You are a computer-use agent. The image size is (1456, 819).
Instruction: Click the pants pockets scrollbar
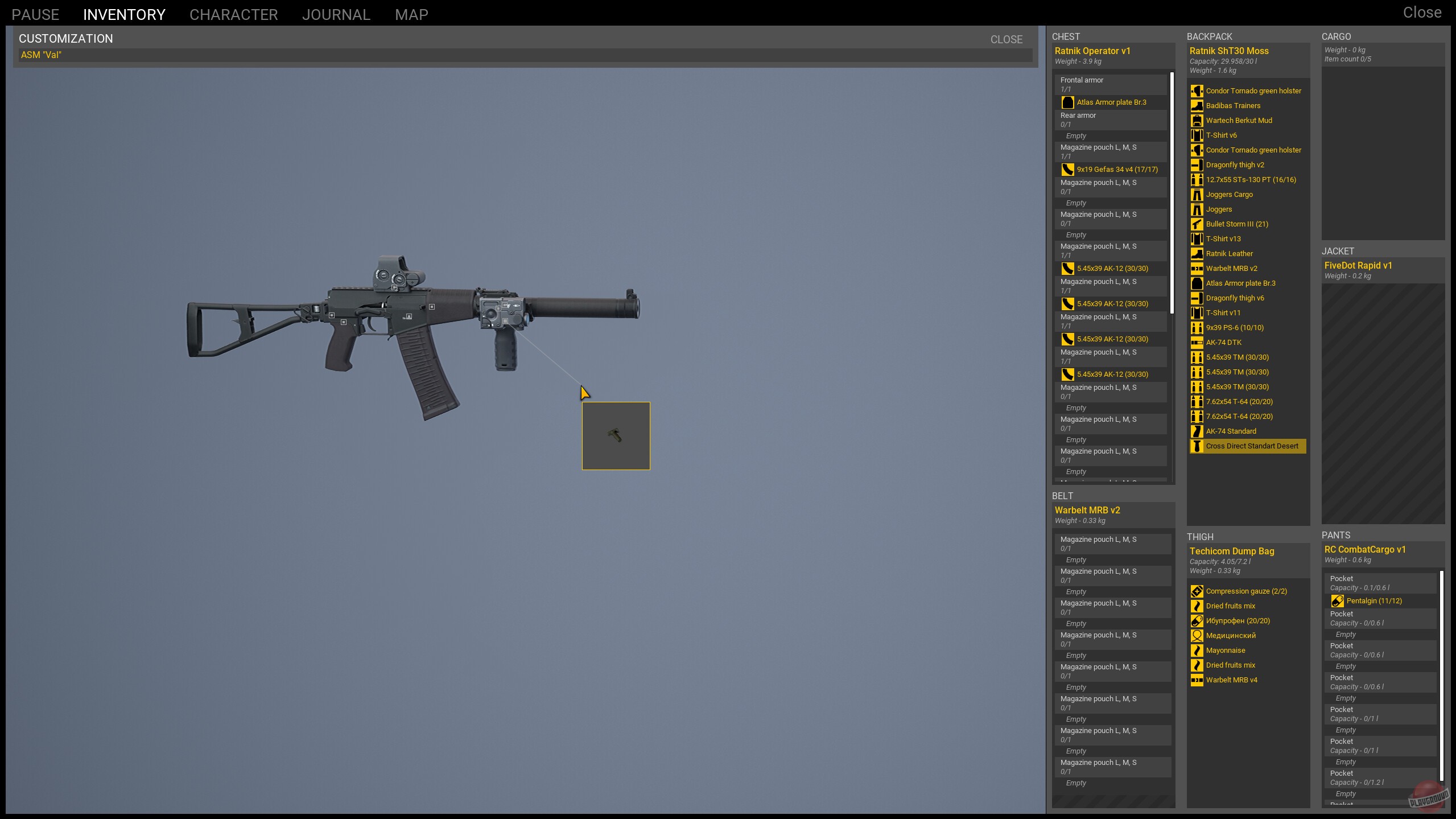pyautogui.click(x=1441, y=675)
